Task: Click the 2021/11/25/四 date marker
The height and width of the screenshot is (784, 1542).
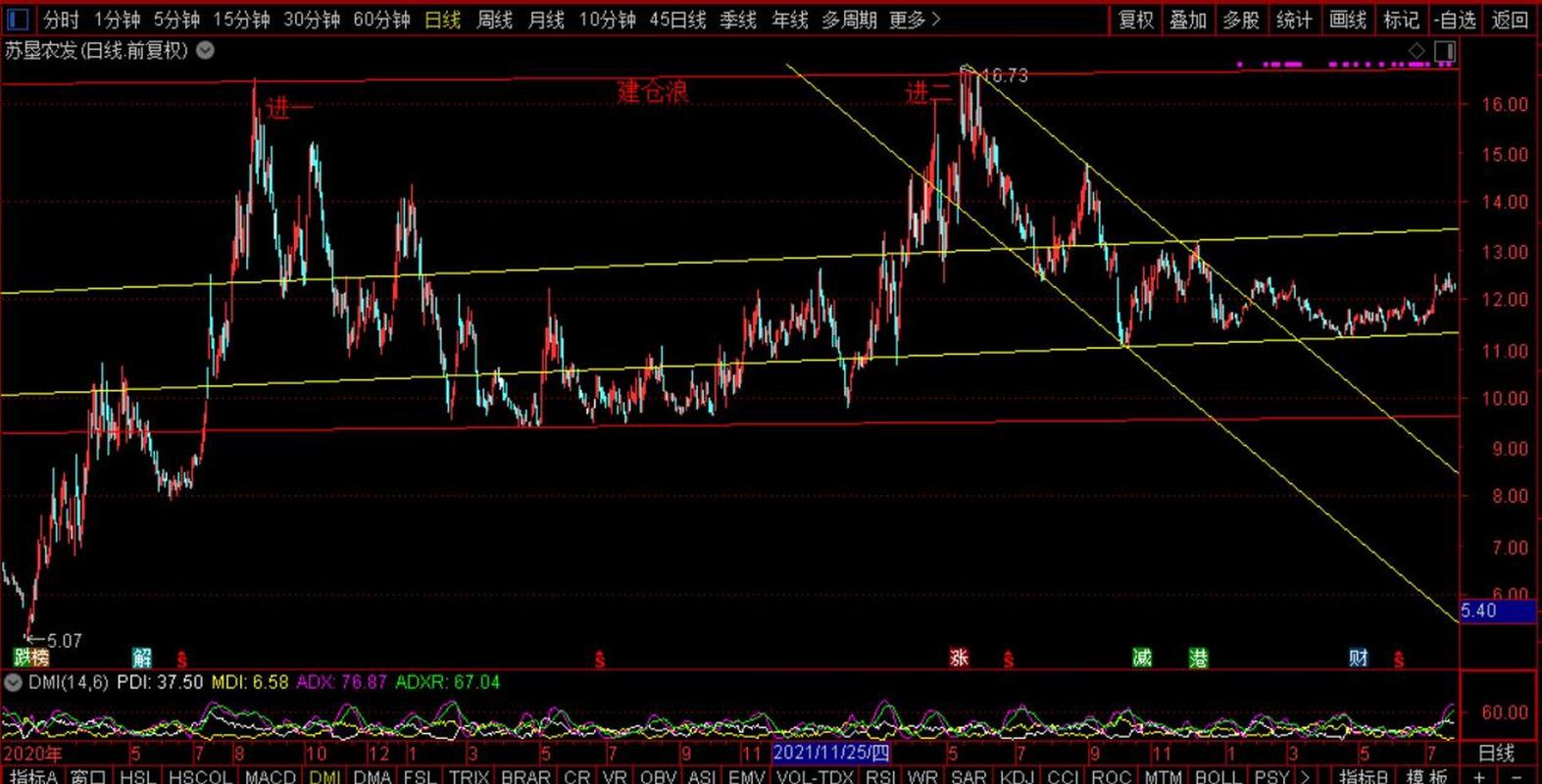Action: pos(830,753)
